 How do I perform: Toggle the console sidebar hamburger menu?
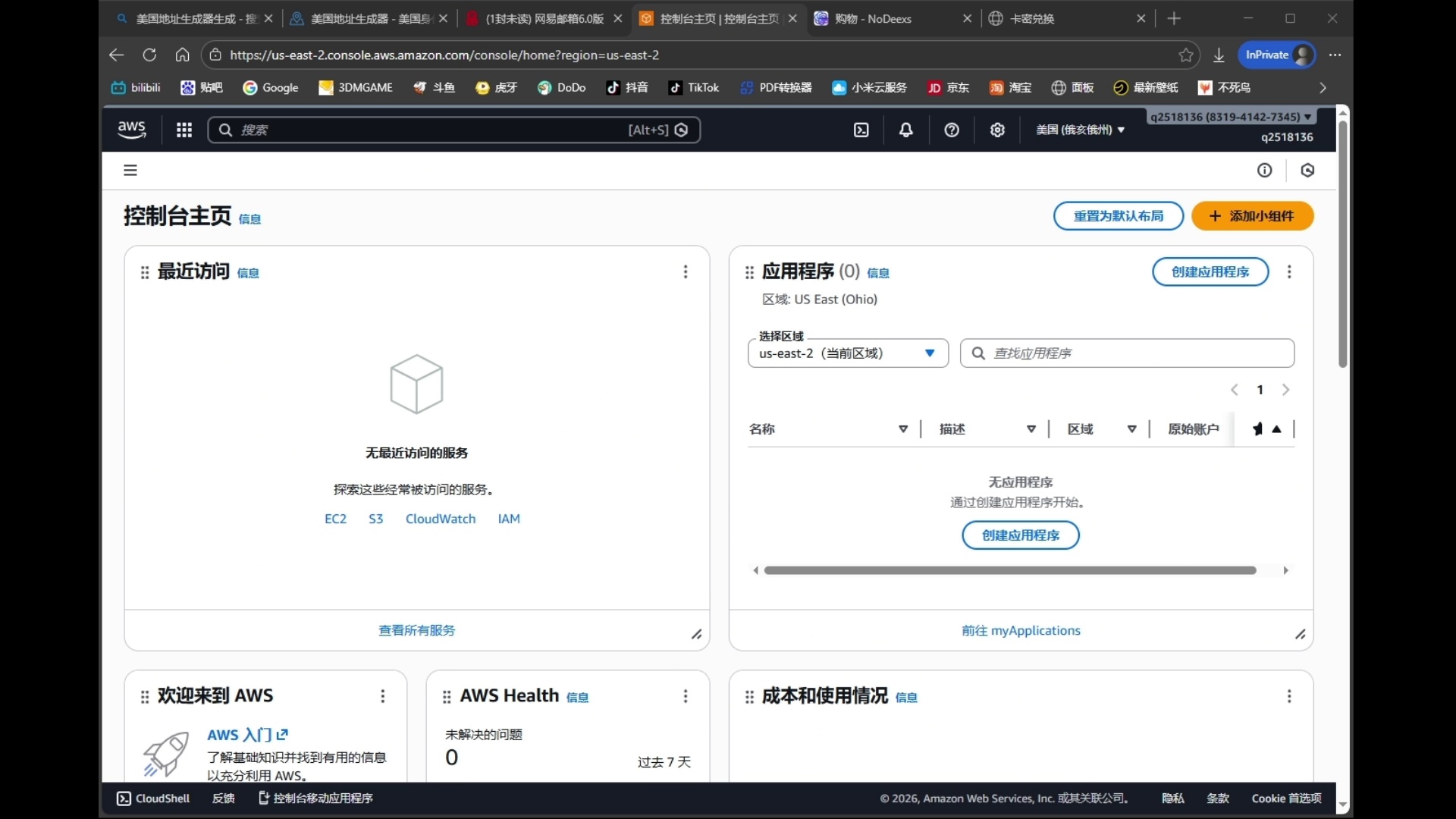(130, 170)
